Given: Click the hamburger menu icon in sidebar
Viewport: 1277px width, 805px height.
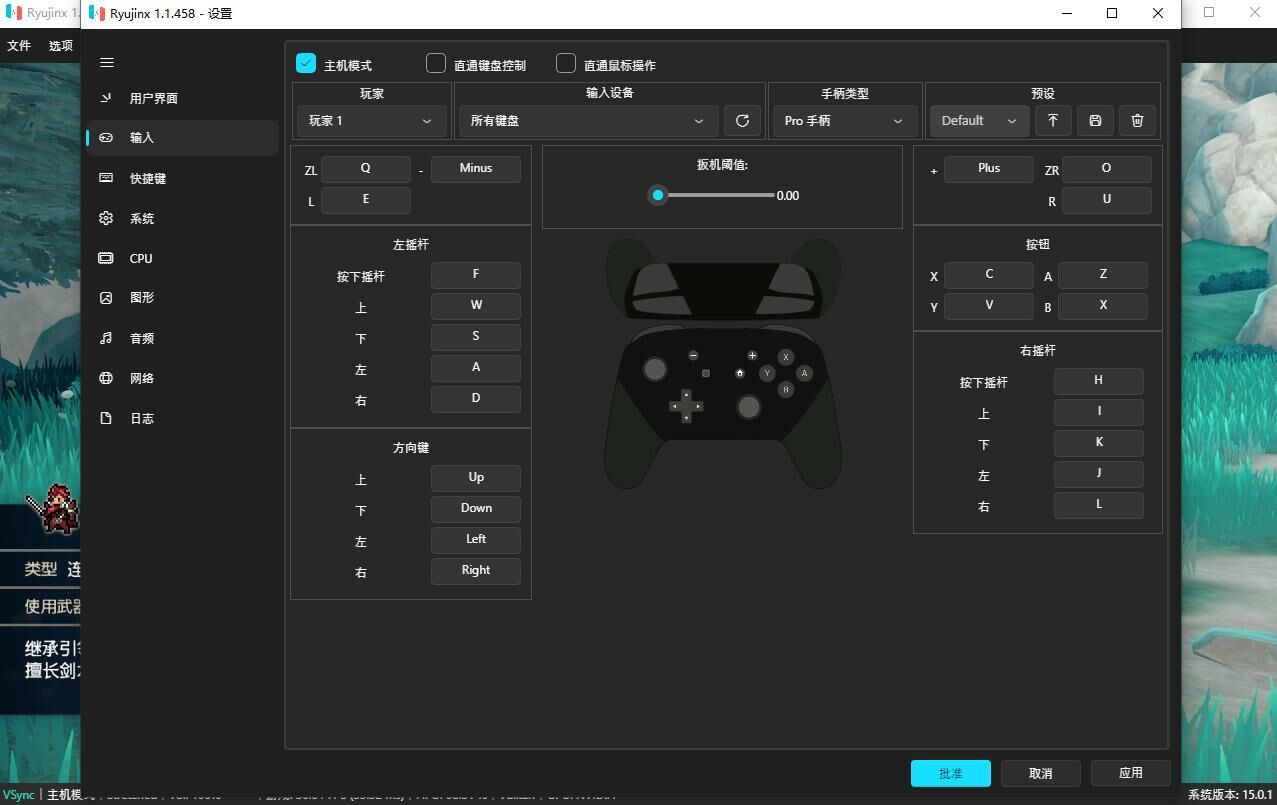Looking at the screenshot, I should 107,63.
